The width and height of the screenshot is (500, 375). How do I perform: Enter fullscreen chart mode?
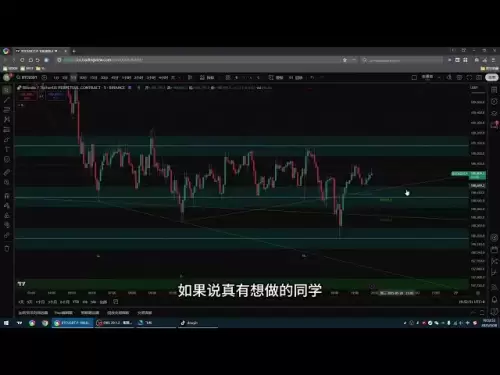coord(469,77)
